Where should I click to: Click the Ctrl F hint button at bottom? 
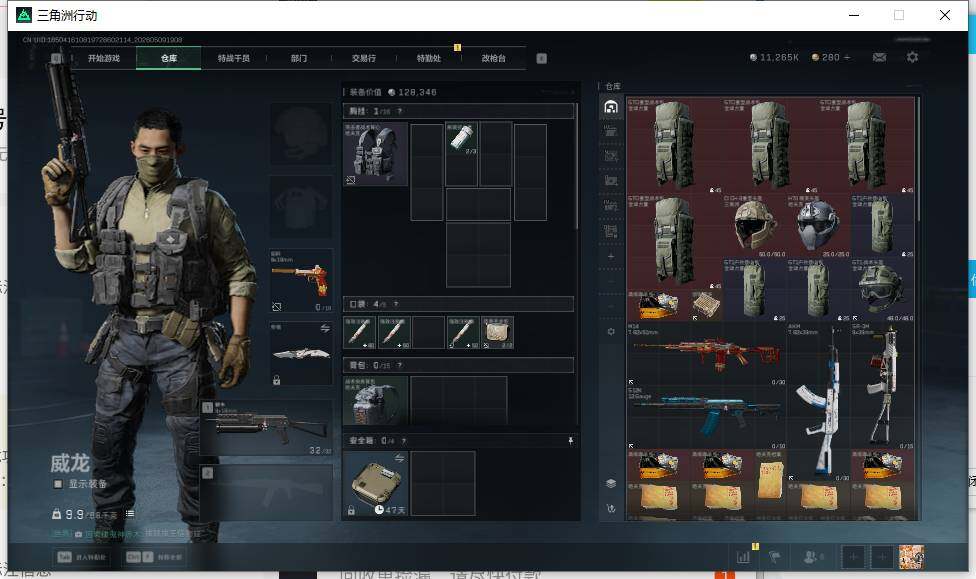154,557
